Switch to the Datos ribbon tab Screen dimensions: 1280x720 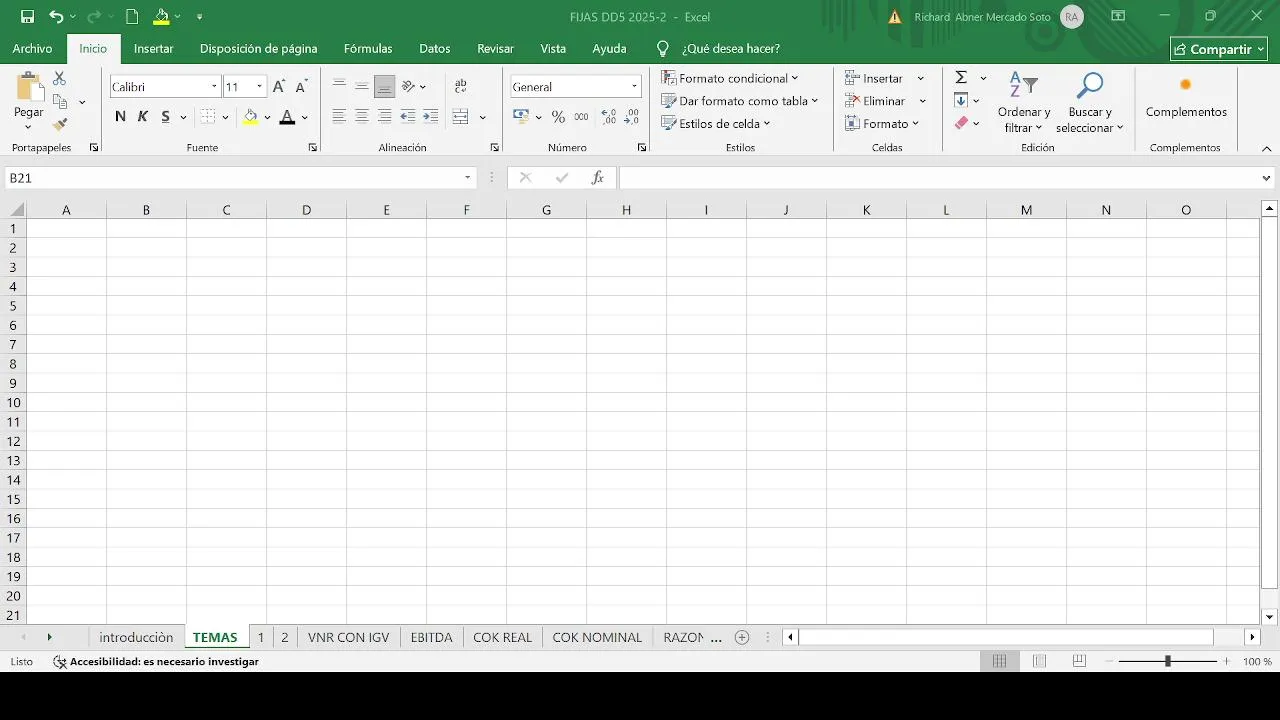434,48
